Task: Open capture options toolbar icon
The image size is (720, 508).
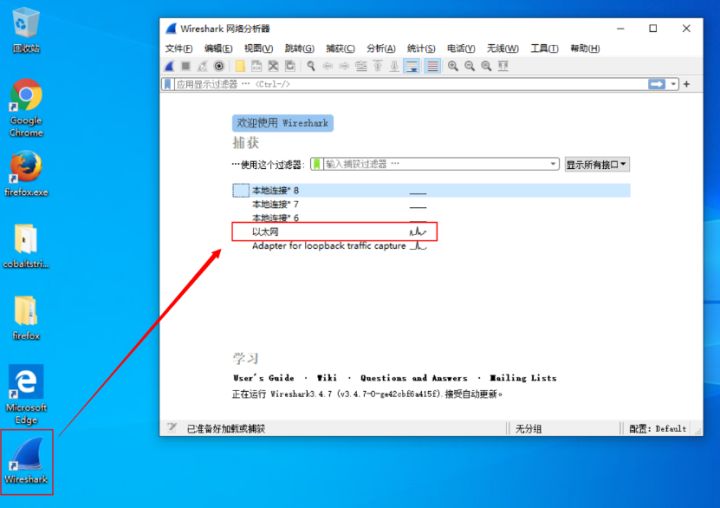Action: coord(219,66)
